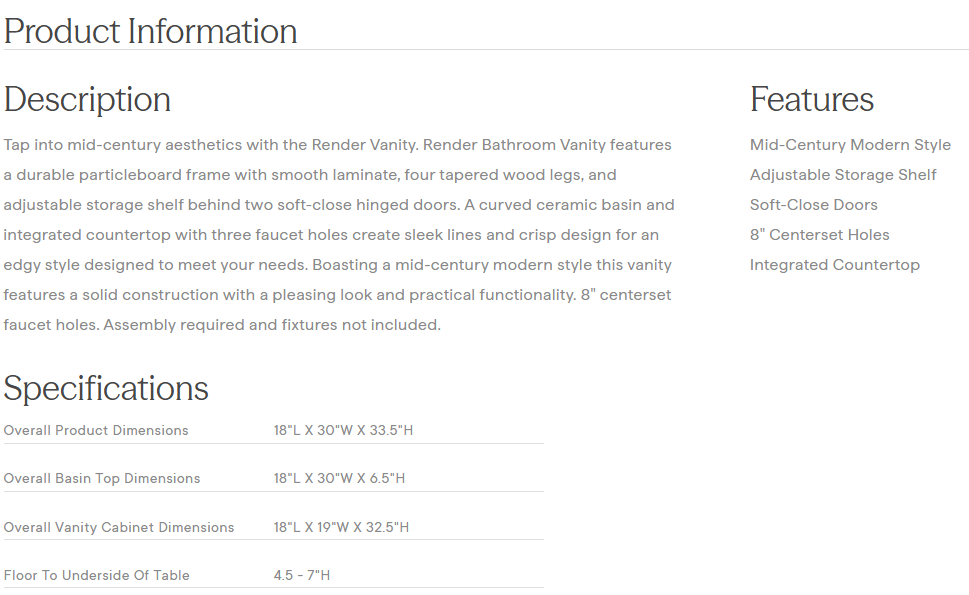Select the Mid-Century Modern Style feature
Screen dimensions: 969x595
[850, 145]
